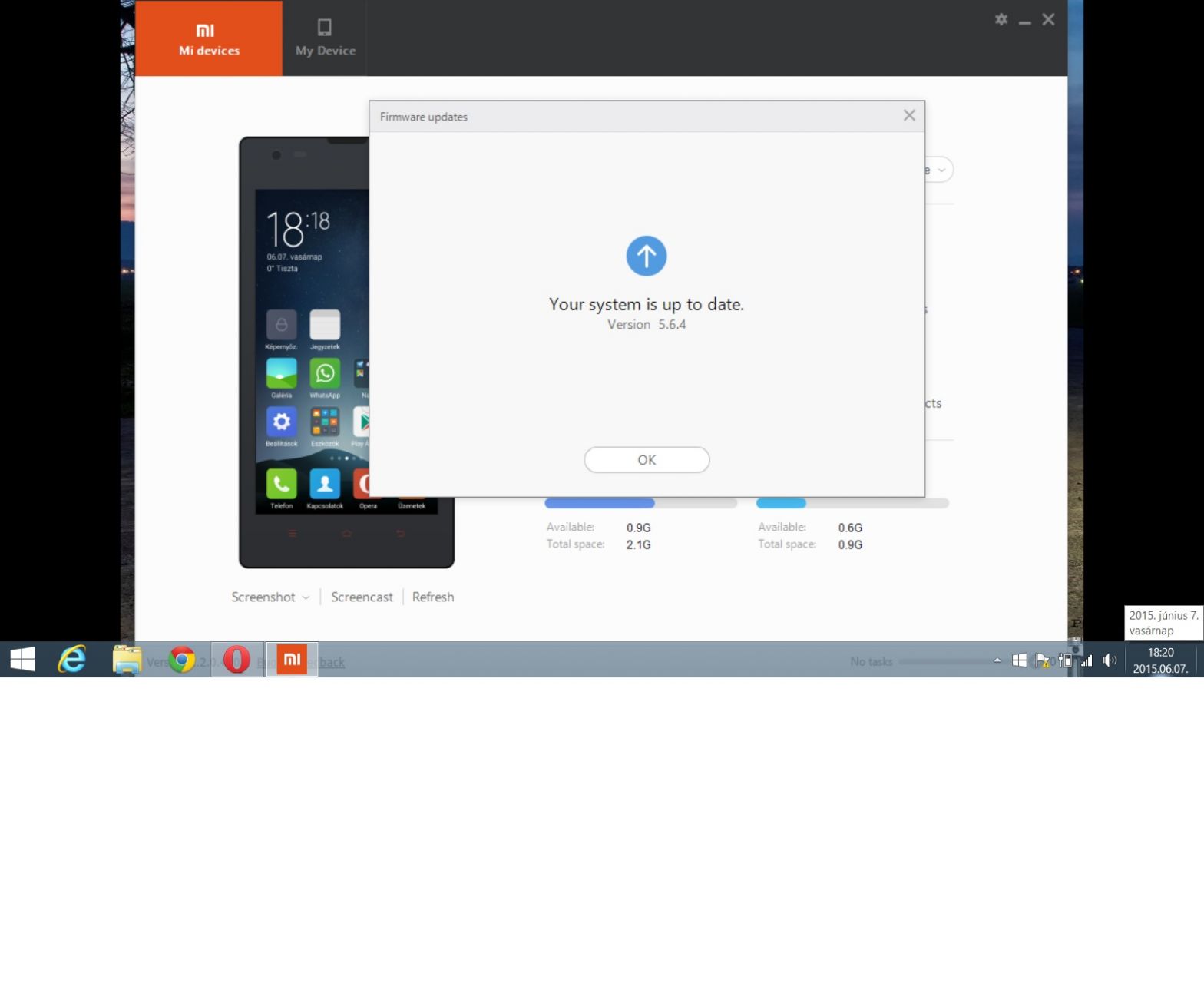Click the volume speaker tray icon
This screenshot has width=1204, height=983.
(x=1110, y=660)
